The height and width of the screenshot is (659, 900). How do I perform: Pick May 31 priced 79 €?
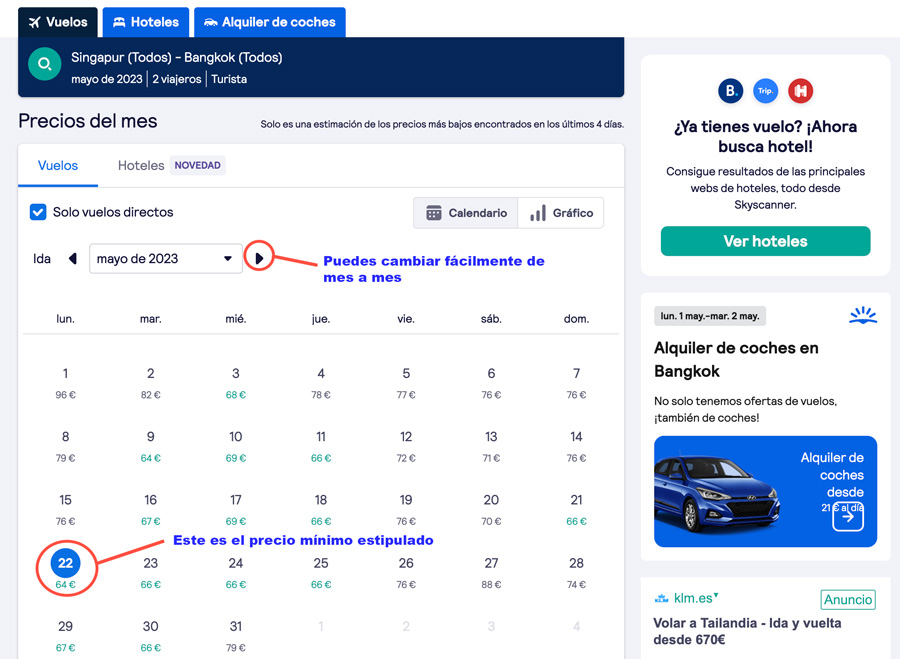235,635
